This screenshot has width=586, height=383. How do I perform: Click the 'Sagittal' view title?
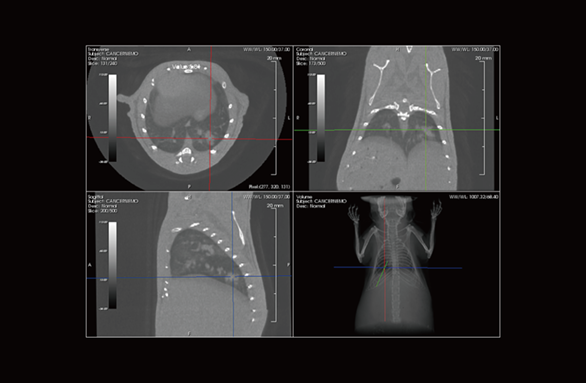click(x=96, y=196)
